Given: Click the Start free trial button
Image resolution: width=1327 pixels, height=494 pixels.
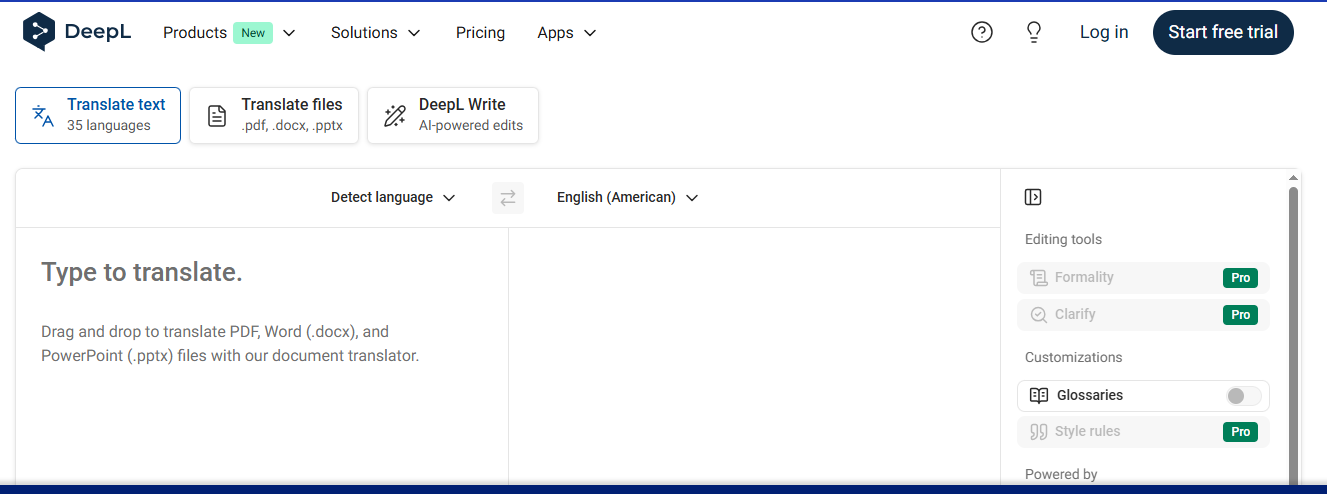Looking at the screenshot, I should [1223, 32].
